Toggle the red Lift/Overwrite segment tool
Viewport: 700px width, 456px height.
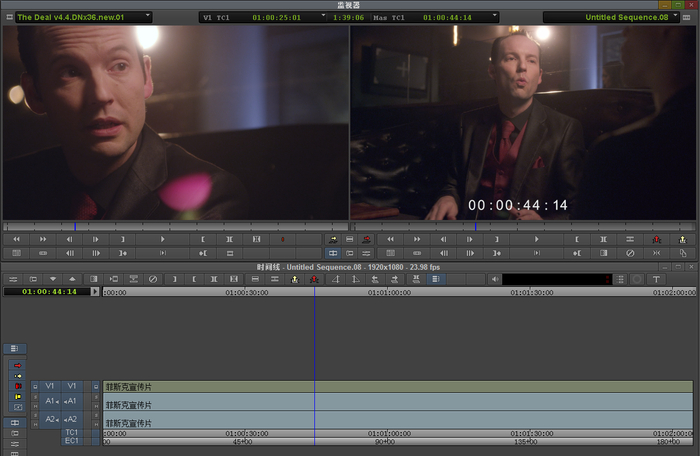tap(18, 365)
